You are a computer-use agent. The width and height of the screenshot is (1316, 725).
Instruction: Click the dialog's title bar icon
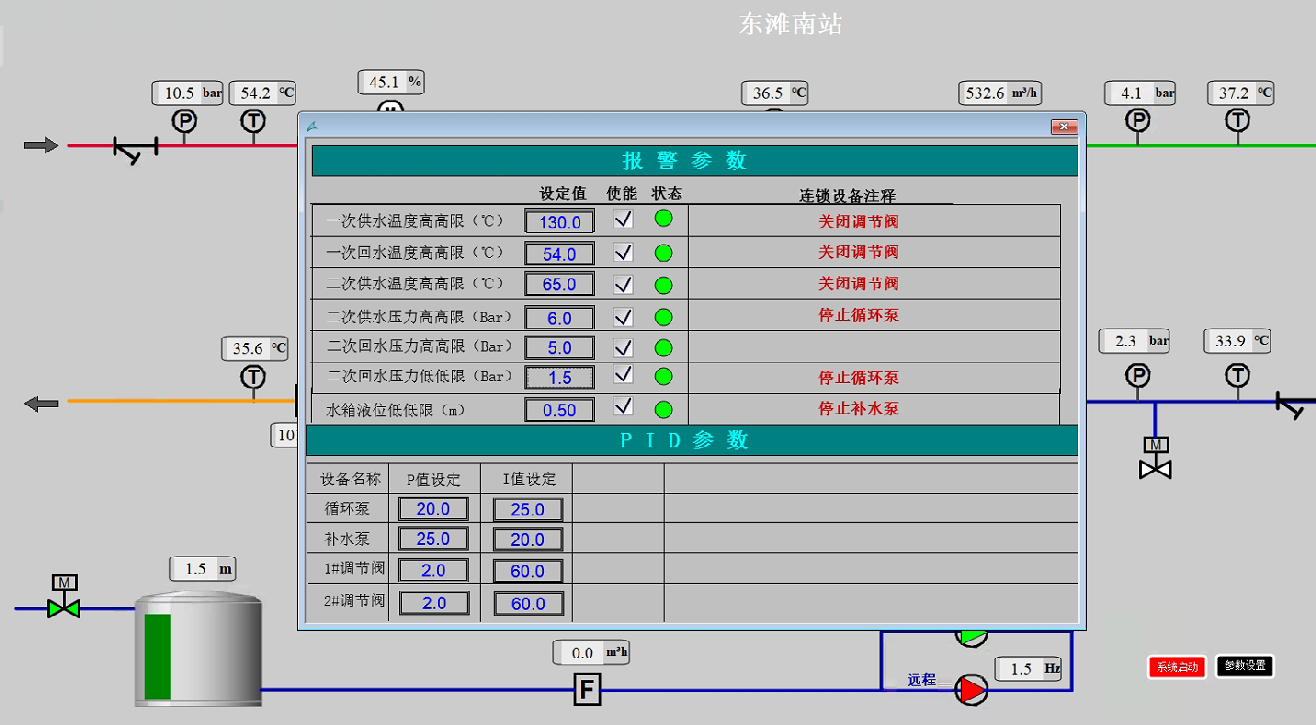coord(312,126)
